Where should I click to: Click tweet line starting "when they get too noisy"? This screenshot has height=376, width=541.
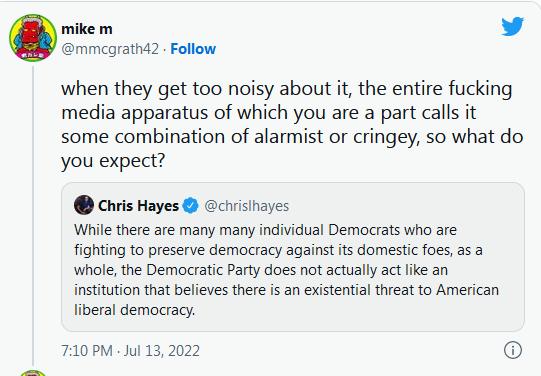click(x=286, y=89)
